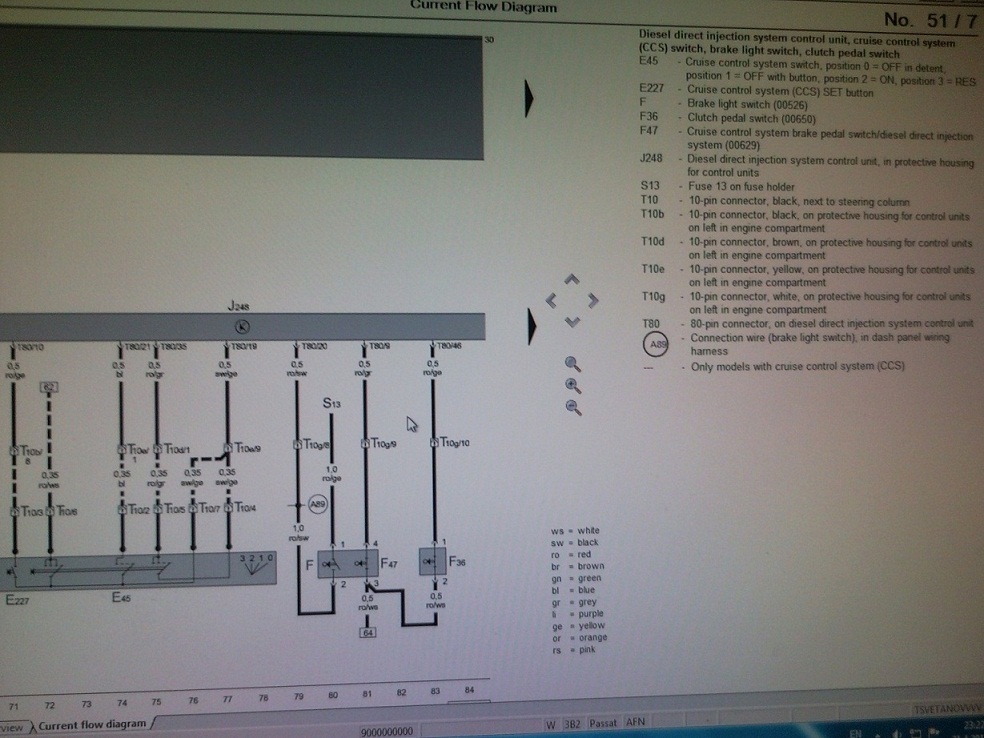Click the plain magnifier reset-zoom icon

tap(572, 364)
